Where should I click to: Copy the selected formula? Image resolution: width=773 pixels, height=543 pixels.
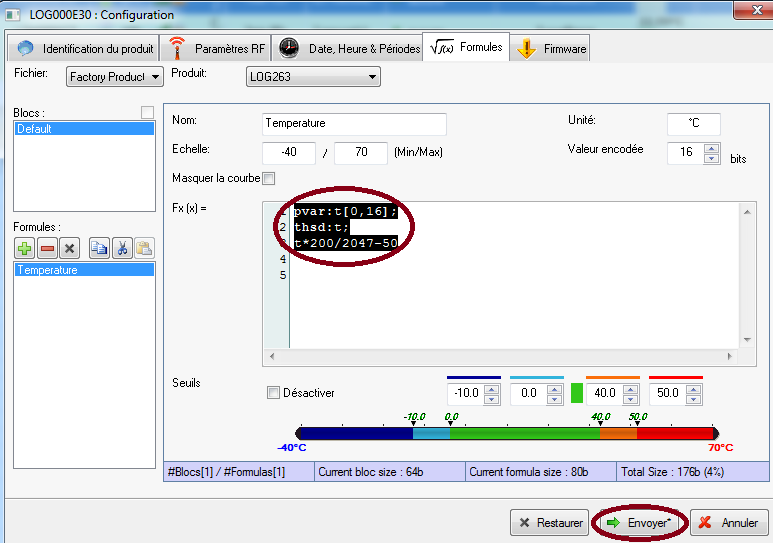pos(100,248)
